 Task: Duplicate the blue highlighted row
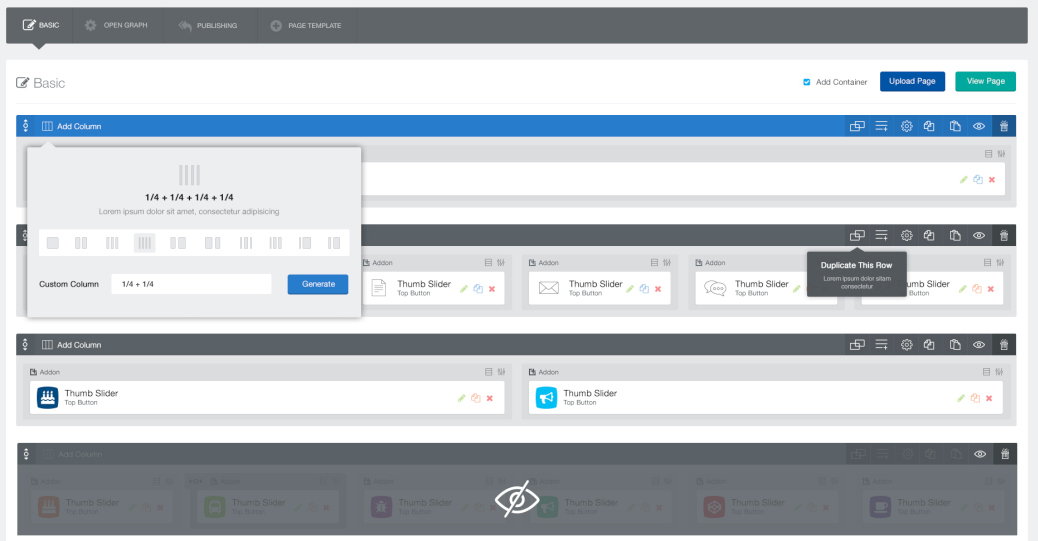[857, 126]
